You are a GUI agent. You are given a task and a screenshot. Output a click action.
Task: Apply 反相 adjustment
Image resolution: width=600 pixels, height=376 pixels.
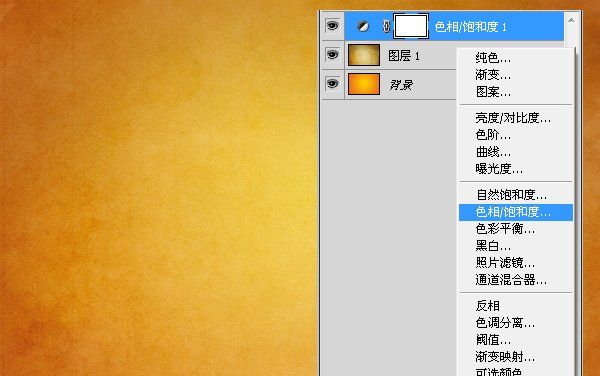tap(488, 306)
